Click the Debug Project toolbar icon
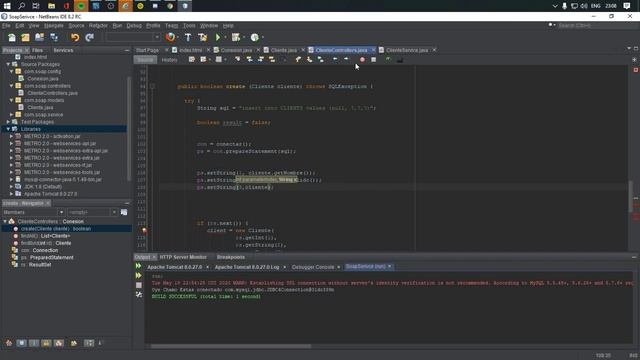This screenshot has height=360, width=640. (236, 38)
